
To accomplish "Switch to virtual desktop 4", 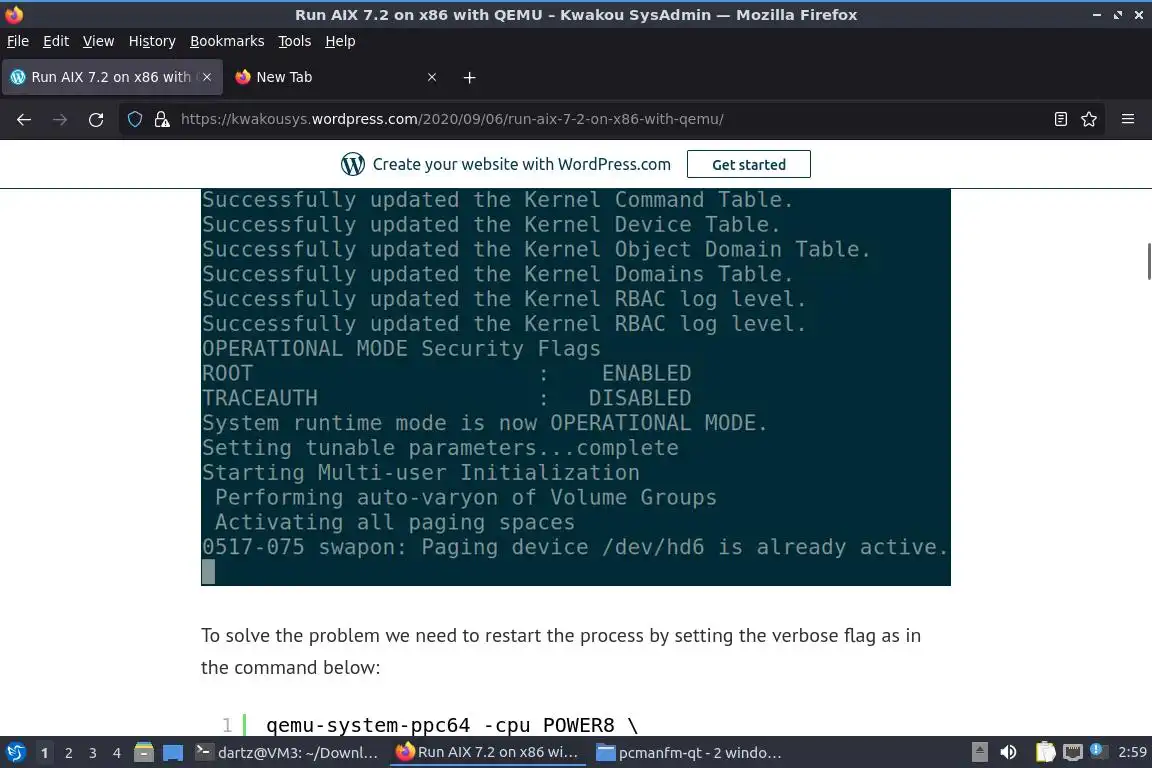I will (117, 753).
